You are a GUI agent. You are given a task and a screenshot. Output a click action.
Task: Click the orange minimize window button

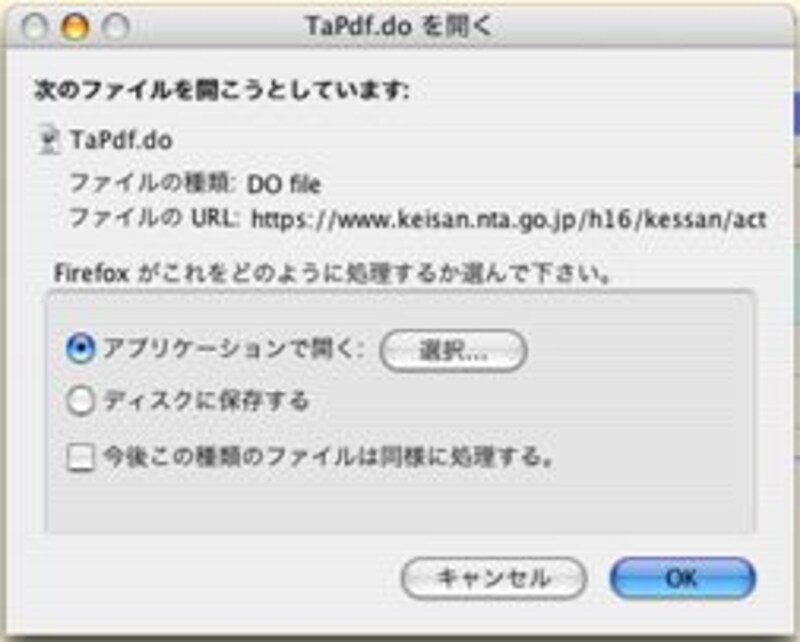pos(75,26)
